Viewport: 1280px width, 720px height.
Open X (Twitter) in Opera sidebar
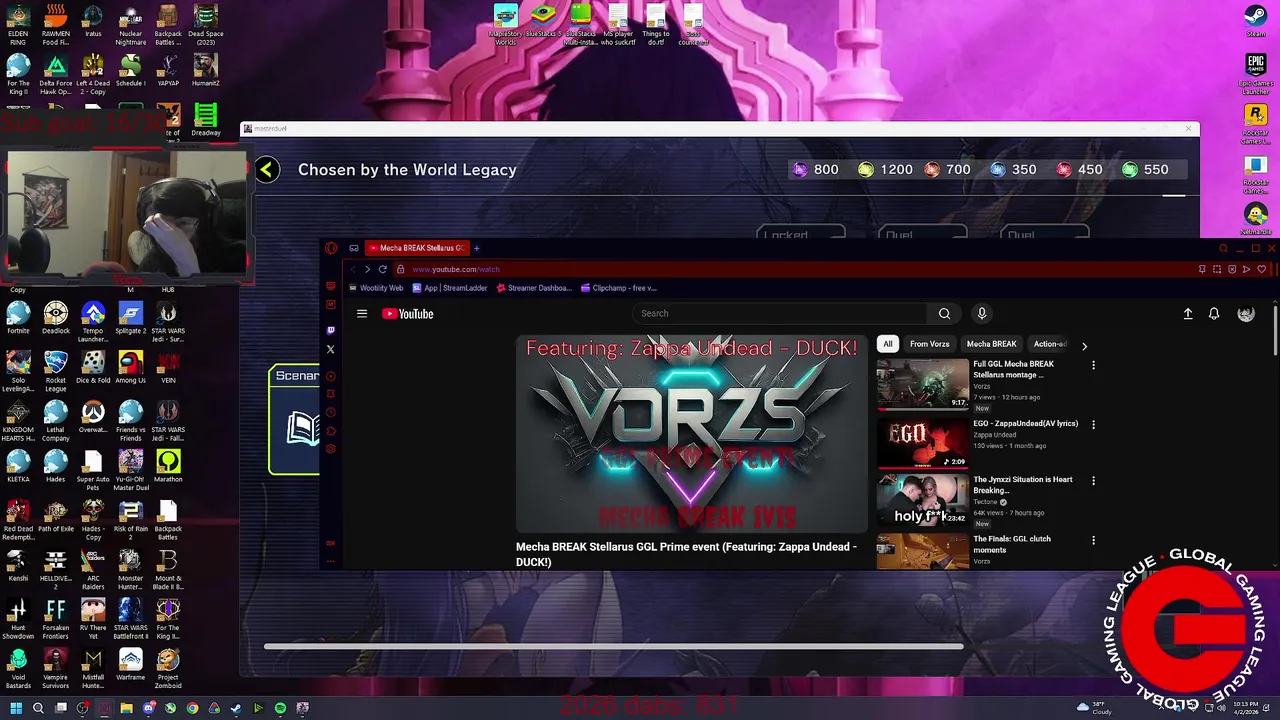click(331, 349)
